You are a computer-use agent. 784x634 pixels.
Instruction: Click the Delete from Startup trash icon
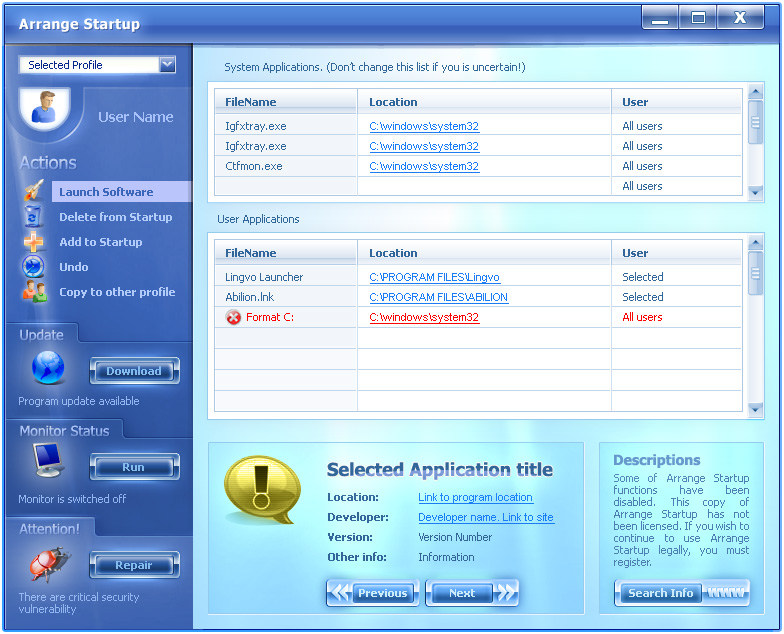point(34,216)
